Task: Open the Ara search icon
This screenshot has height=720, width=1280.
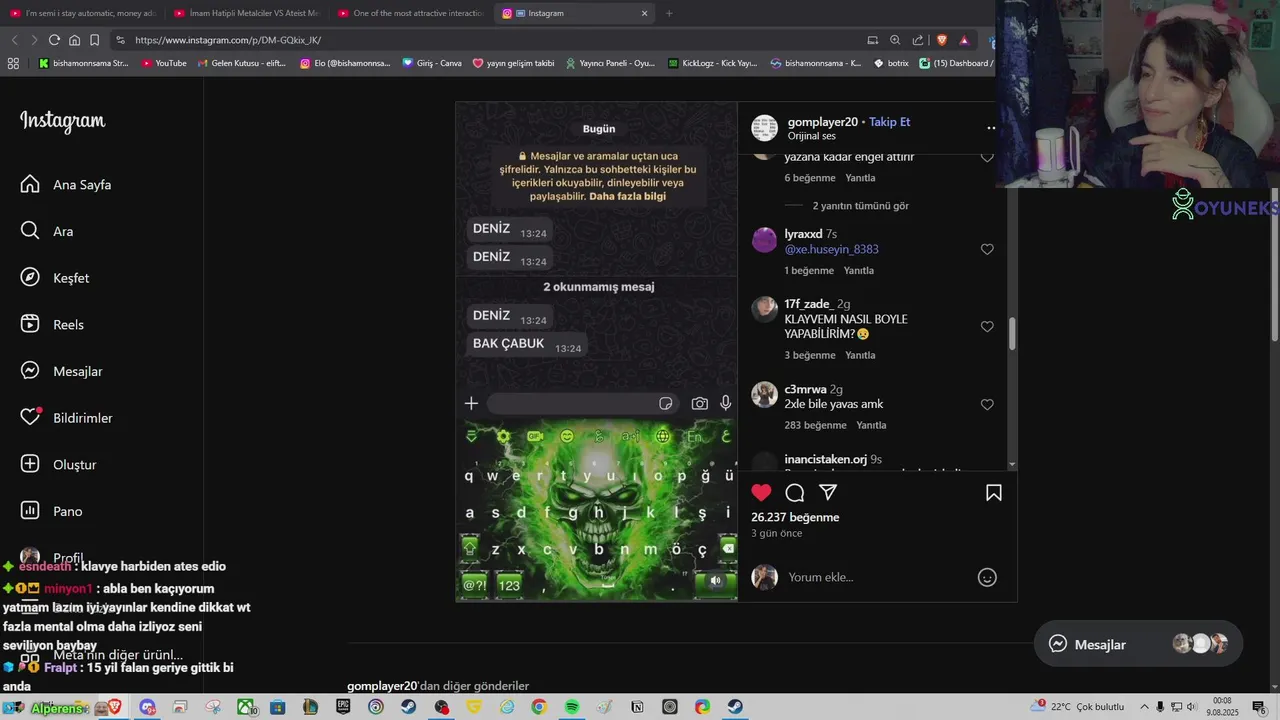Action: (30, 231)
